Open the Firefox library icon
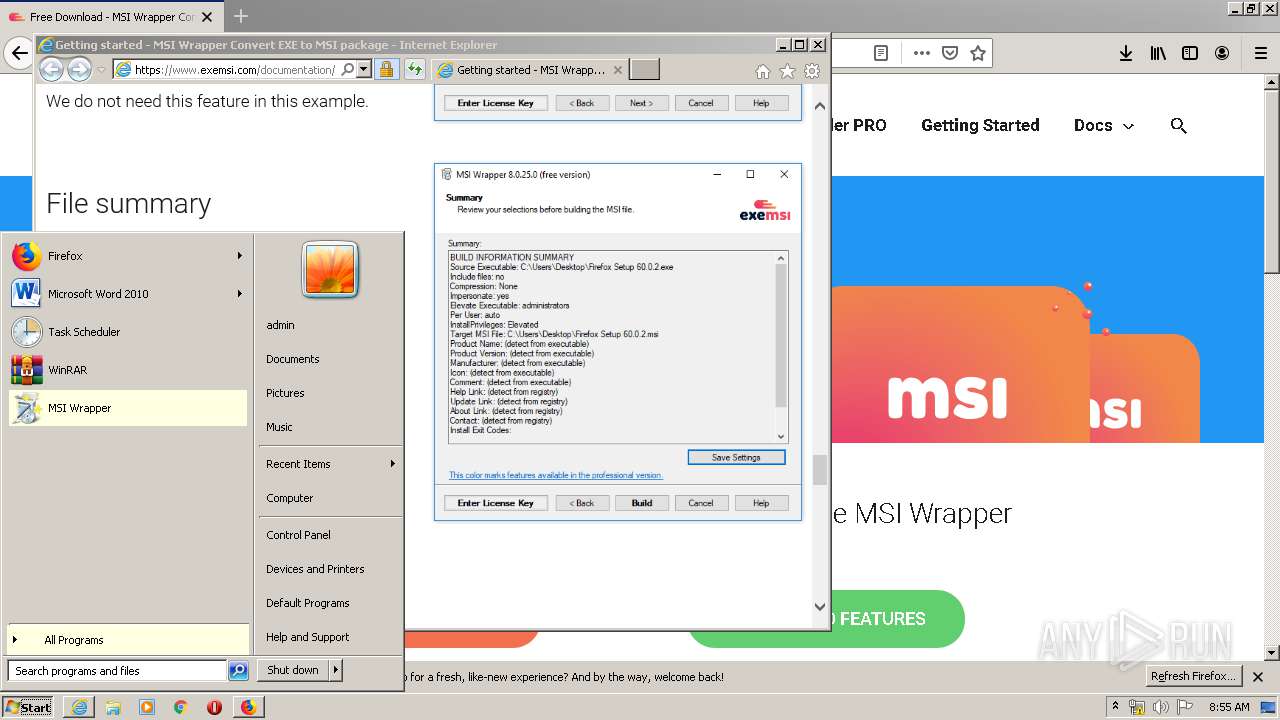1280x720 pixels. [x=1158, y=53]
